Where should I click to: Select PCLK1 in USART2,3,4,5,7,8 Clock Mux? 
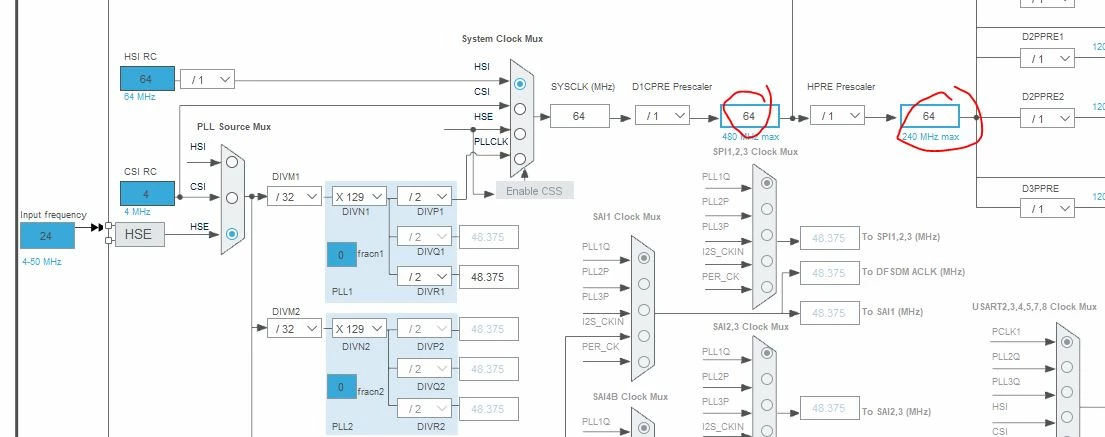coord(1067,342)
